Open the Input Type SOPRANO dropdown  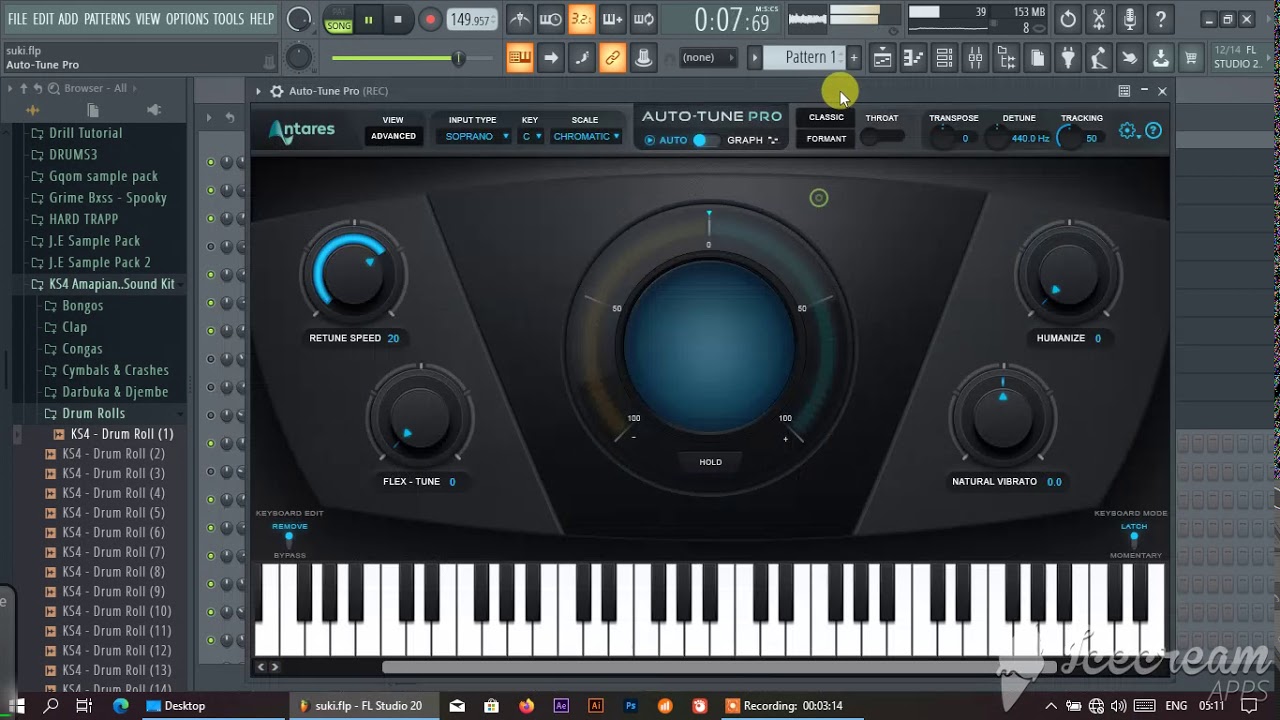click(x=477, y=137)
